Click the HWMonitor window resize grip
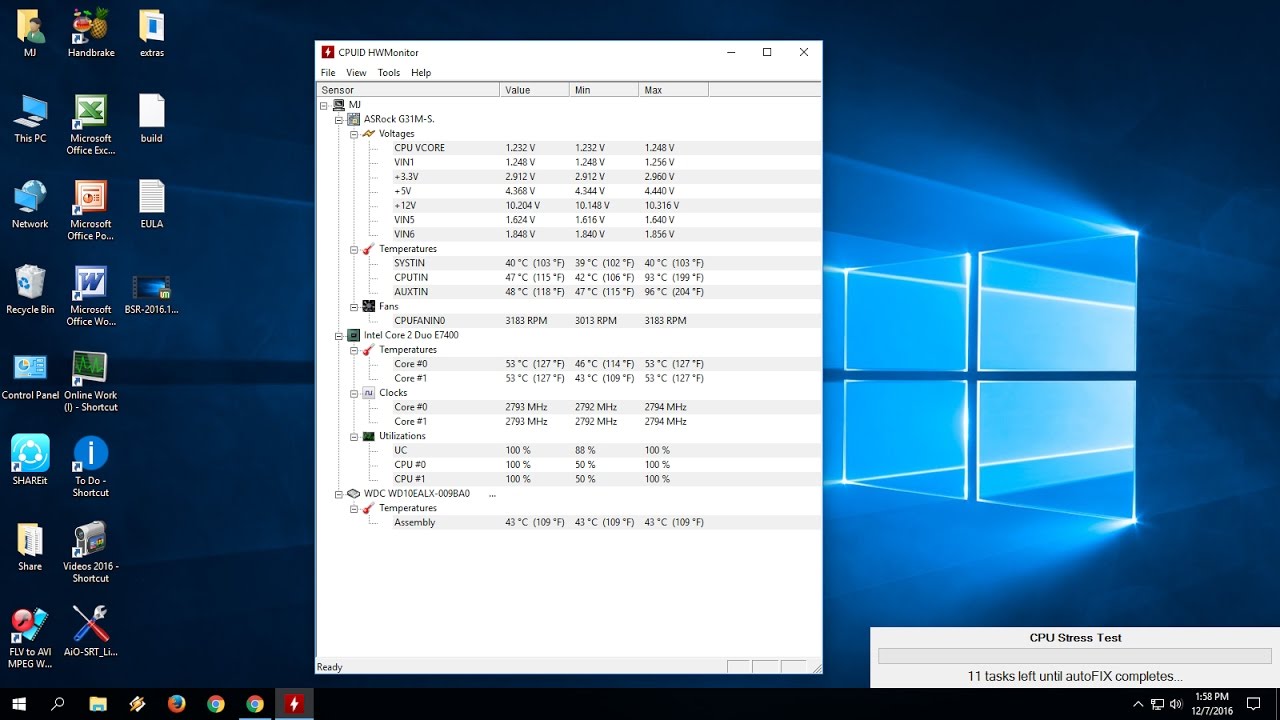This screenshot has height=720, width=1280. pos(815,667)
